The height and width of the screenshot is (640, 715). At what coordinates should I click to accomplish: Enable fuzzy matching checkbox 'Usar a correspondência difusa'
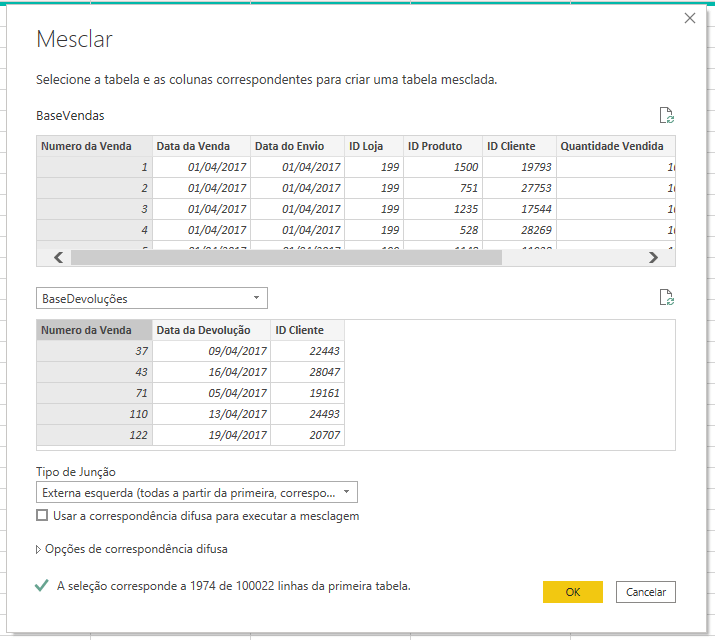42,516
